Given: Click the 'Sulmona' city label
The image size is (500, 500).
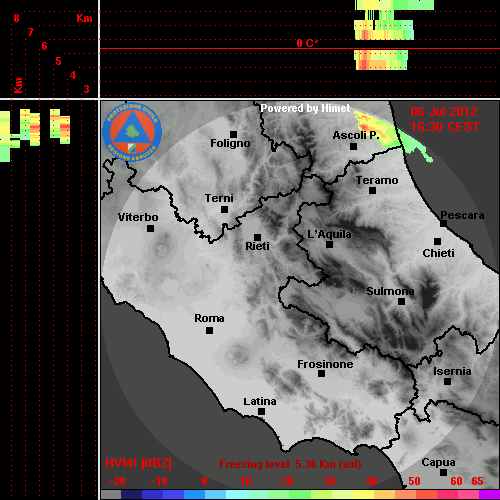Looking at the screenshot, I should (390, 291).
